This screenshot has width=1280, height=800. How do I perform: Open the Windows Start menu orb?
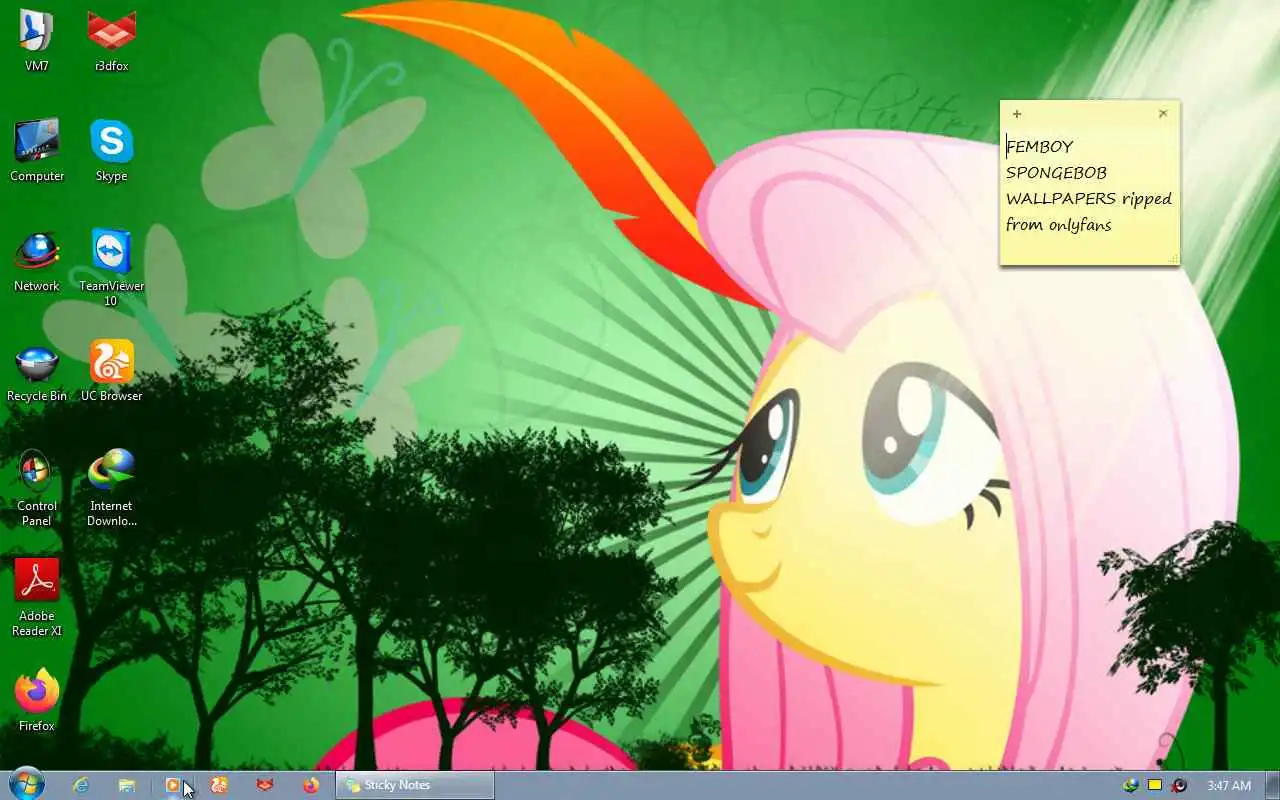[27, 785]
